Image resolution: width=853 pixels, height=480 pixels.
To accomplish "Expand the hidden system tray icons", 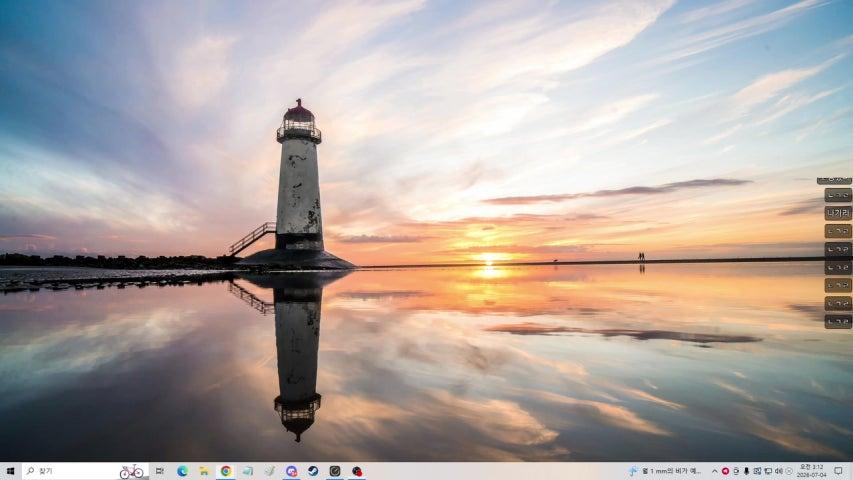I will point(714,471).
